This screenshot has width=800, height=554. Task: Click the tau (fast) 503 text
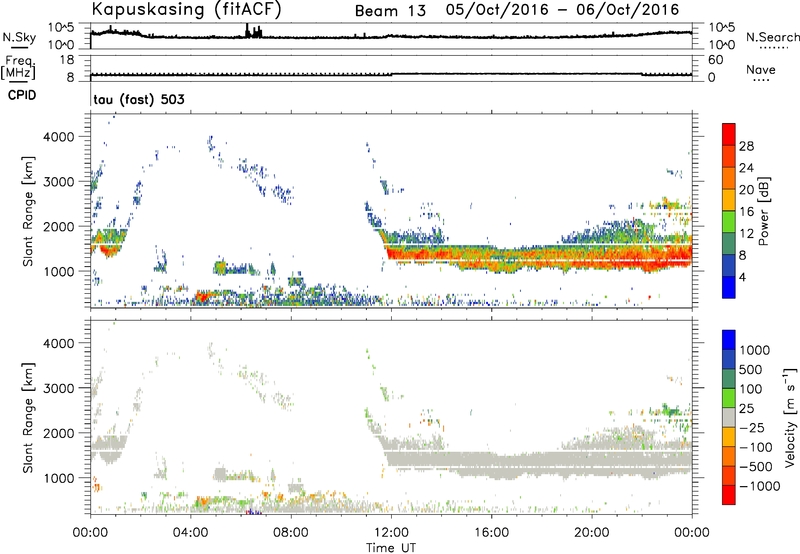[x=139, y=99]
